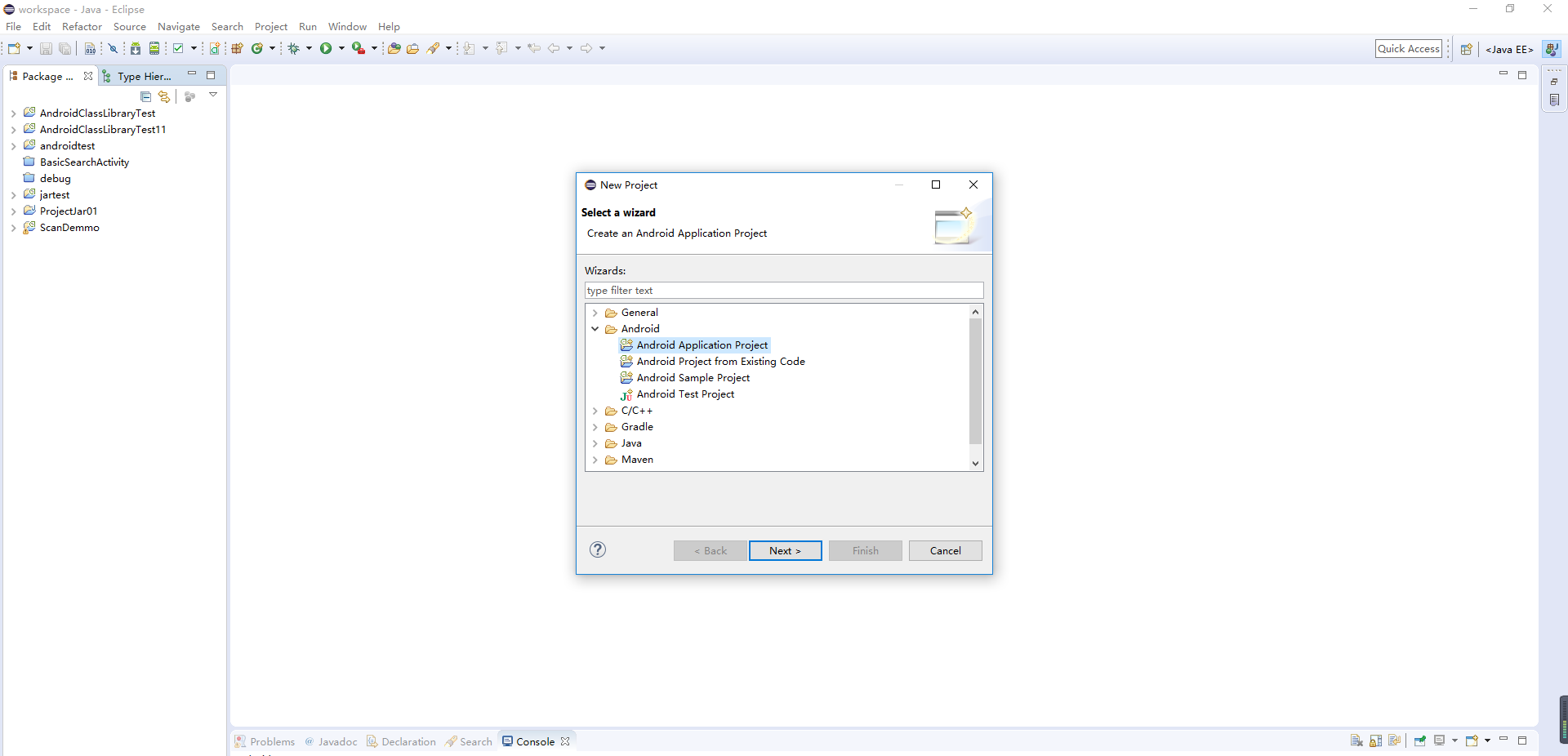Click the wizard list scroll down arrow
This screenshot has width=1568, height=756.
click(x=975, y=463)
